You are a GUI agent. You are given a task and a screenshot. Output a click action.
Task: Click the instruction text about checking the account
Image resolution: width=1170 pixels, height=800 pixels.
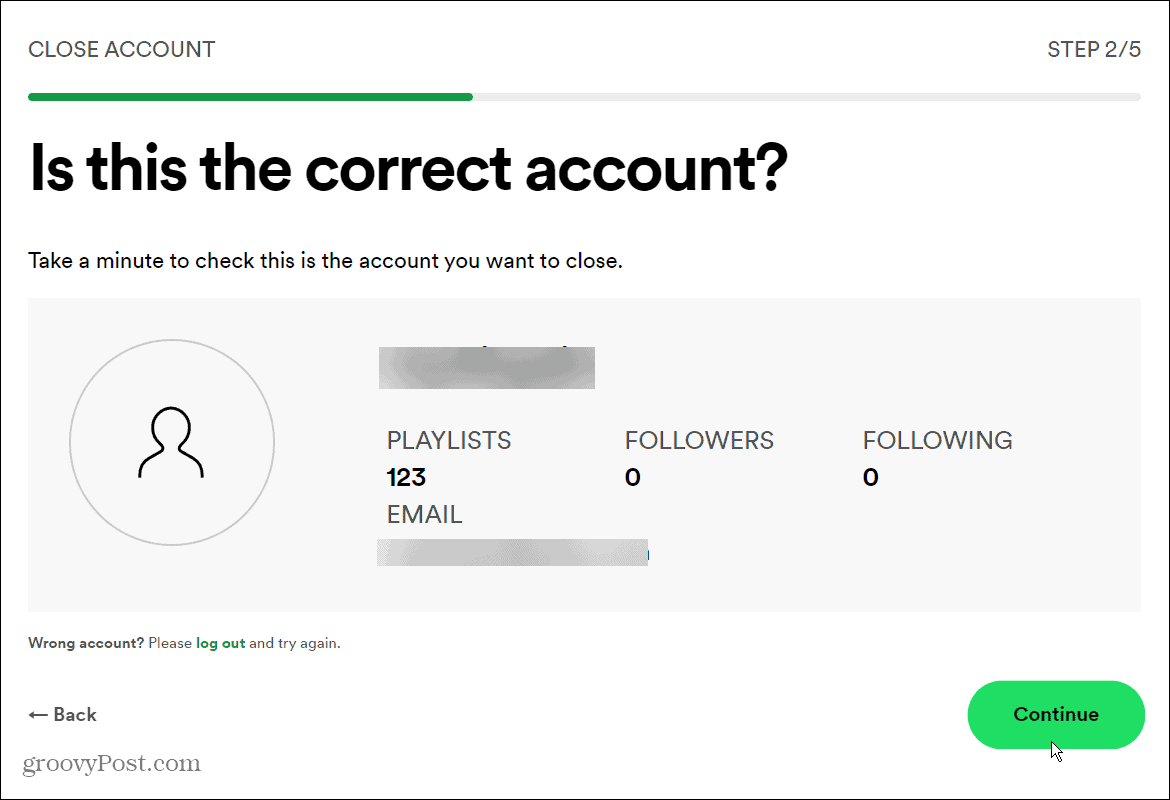325,260
